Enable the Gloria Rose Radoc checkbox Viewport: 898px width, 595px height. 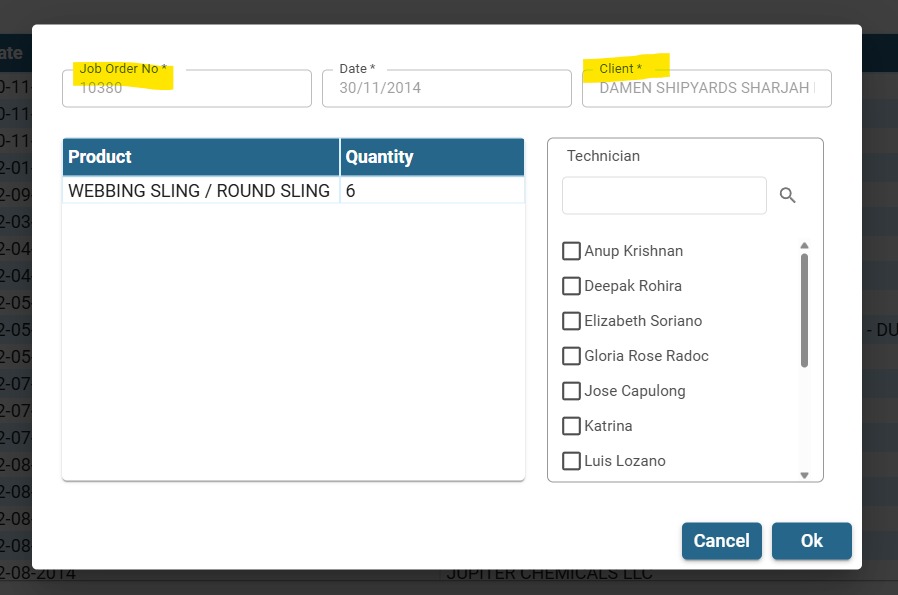[571, 356]
